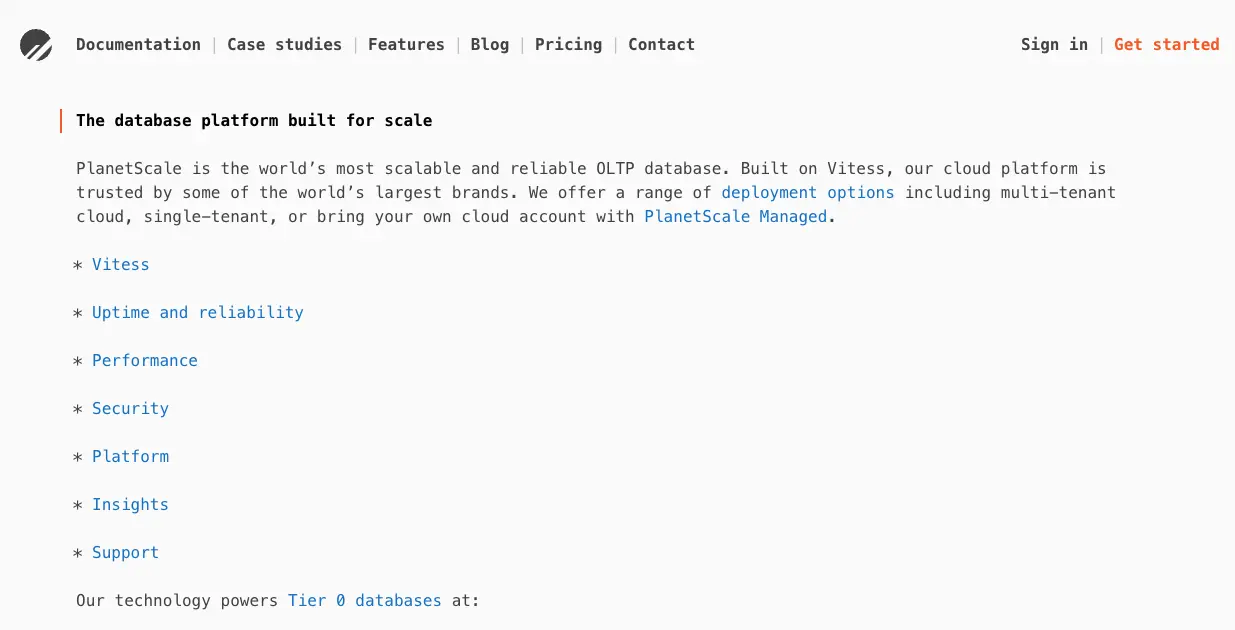Open the Documentation menu item
The image size is (1235, 630).
click(138, 44)
